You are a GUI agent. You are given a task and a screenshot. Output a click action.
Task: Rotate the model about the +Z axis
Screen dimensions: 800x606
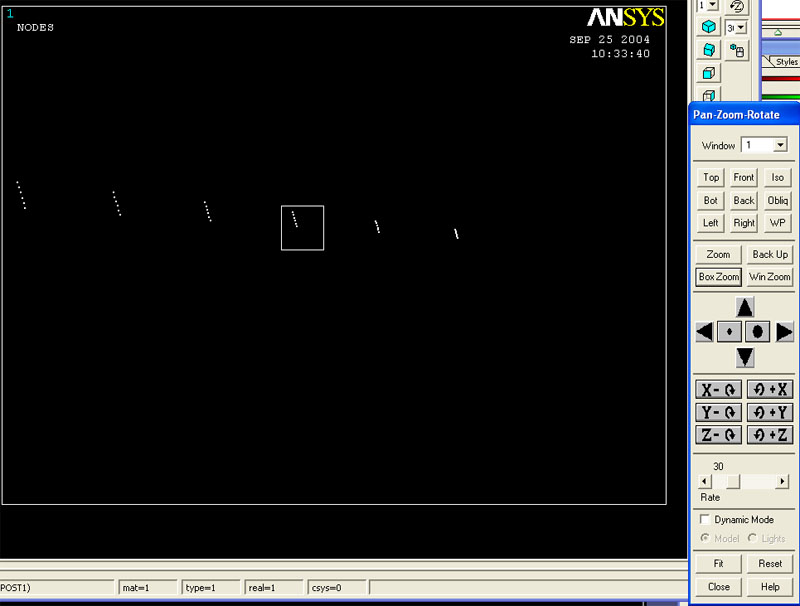(770, 435)
